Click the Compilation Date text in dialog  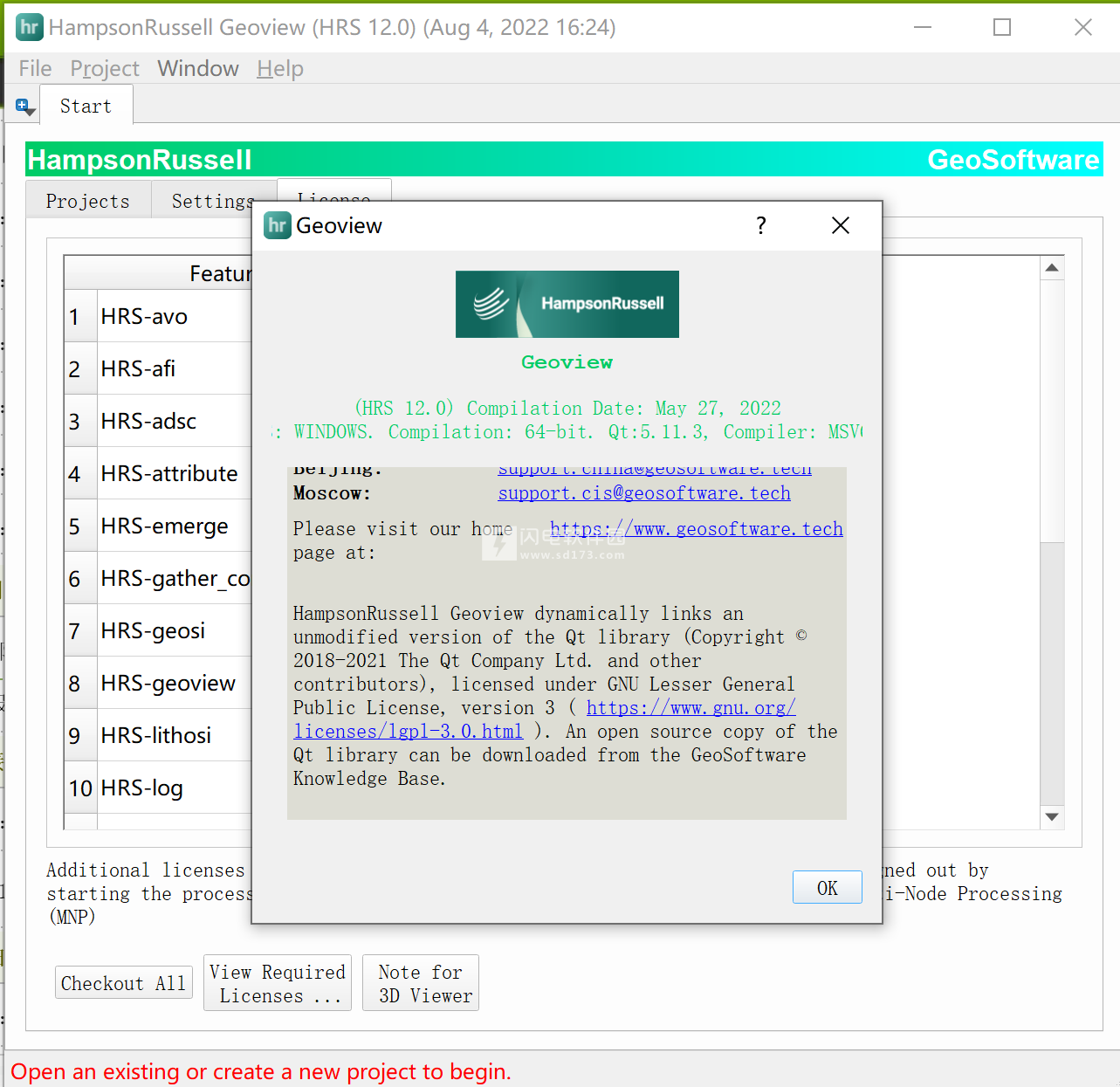(567, 409)
